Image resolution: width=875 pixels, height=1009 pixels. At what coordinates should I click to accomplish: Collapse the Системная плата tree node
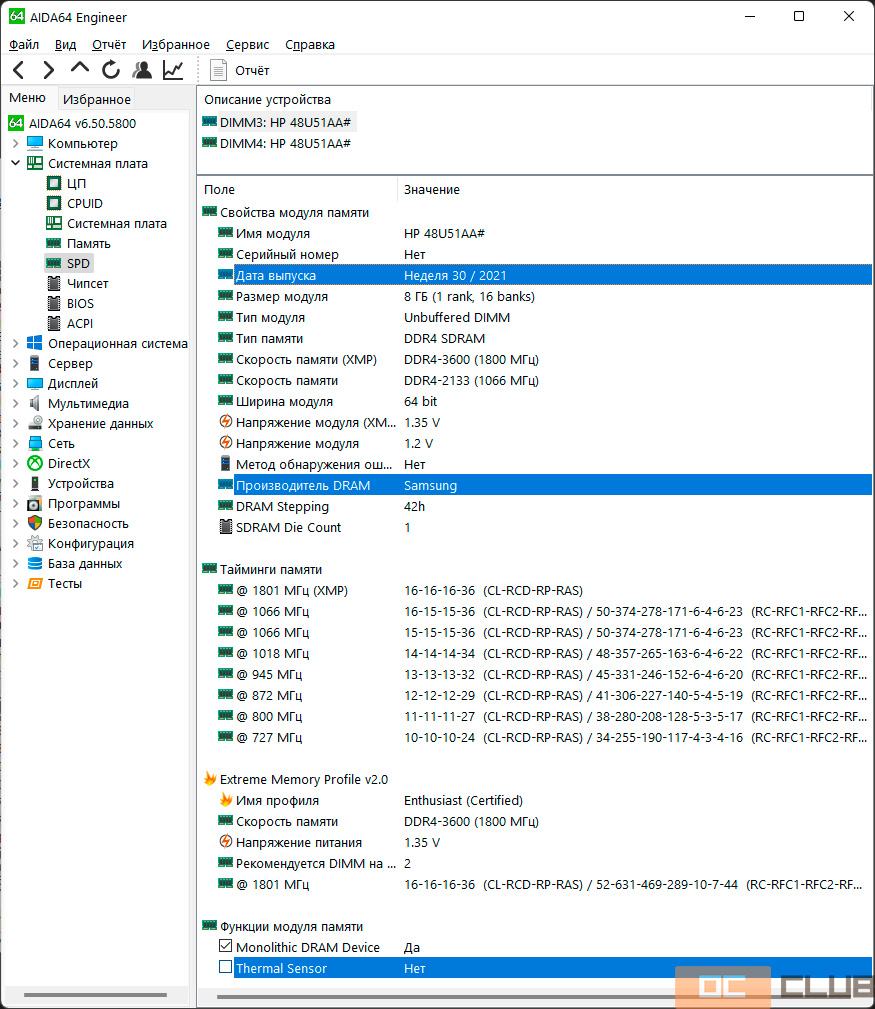pos(15,163)
